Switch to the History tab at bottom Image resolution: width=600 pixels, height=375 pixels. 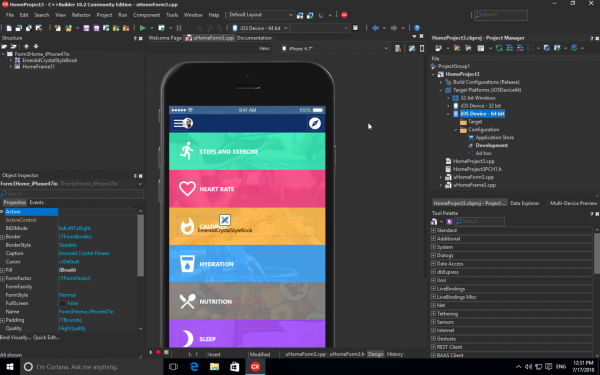395,354
